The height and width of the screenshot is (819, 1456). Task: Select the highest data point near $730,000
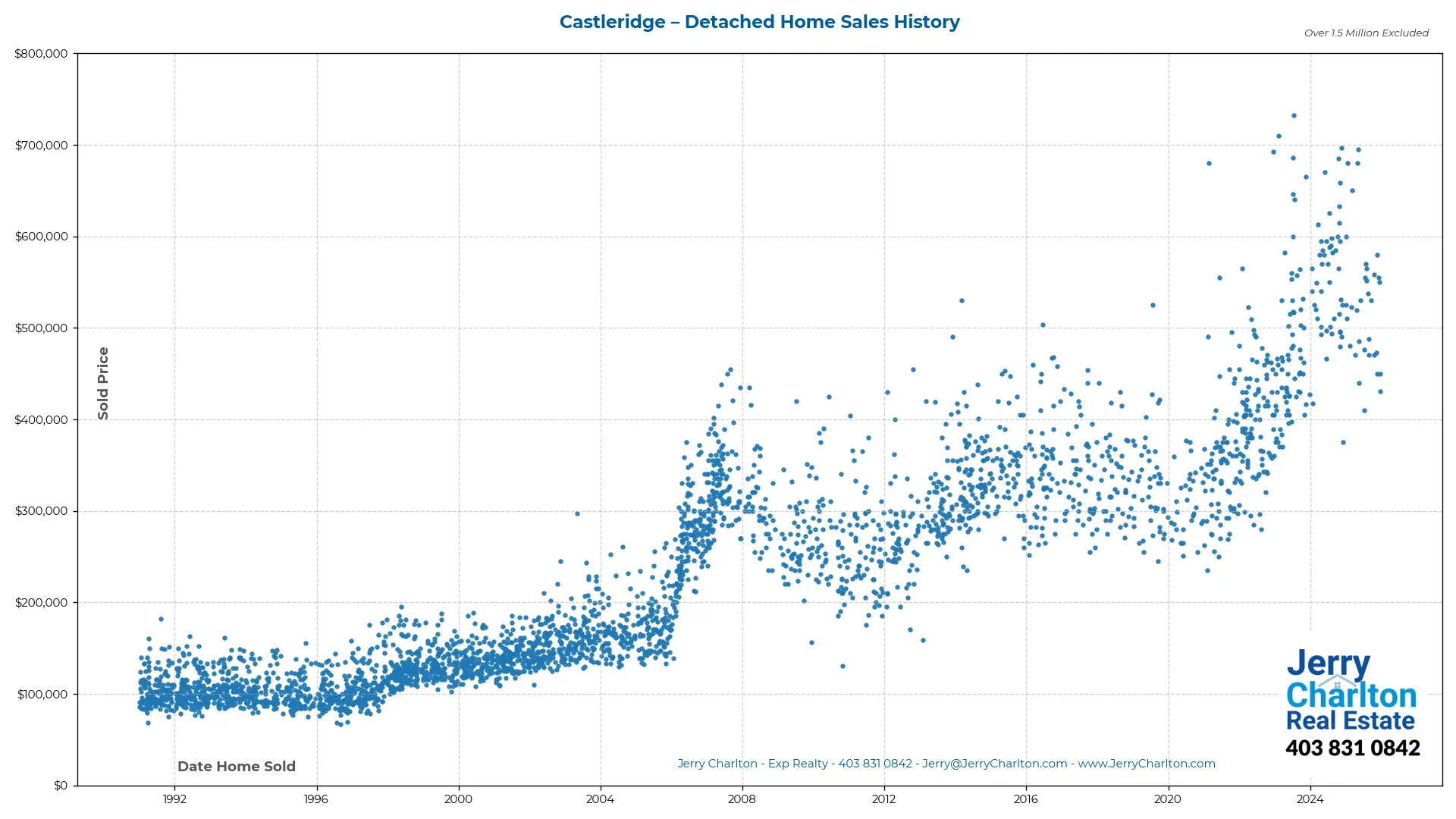tap(1294, 115)
